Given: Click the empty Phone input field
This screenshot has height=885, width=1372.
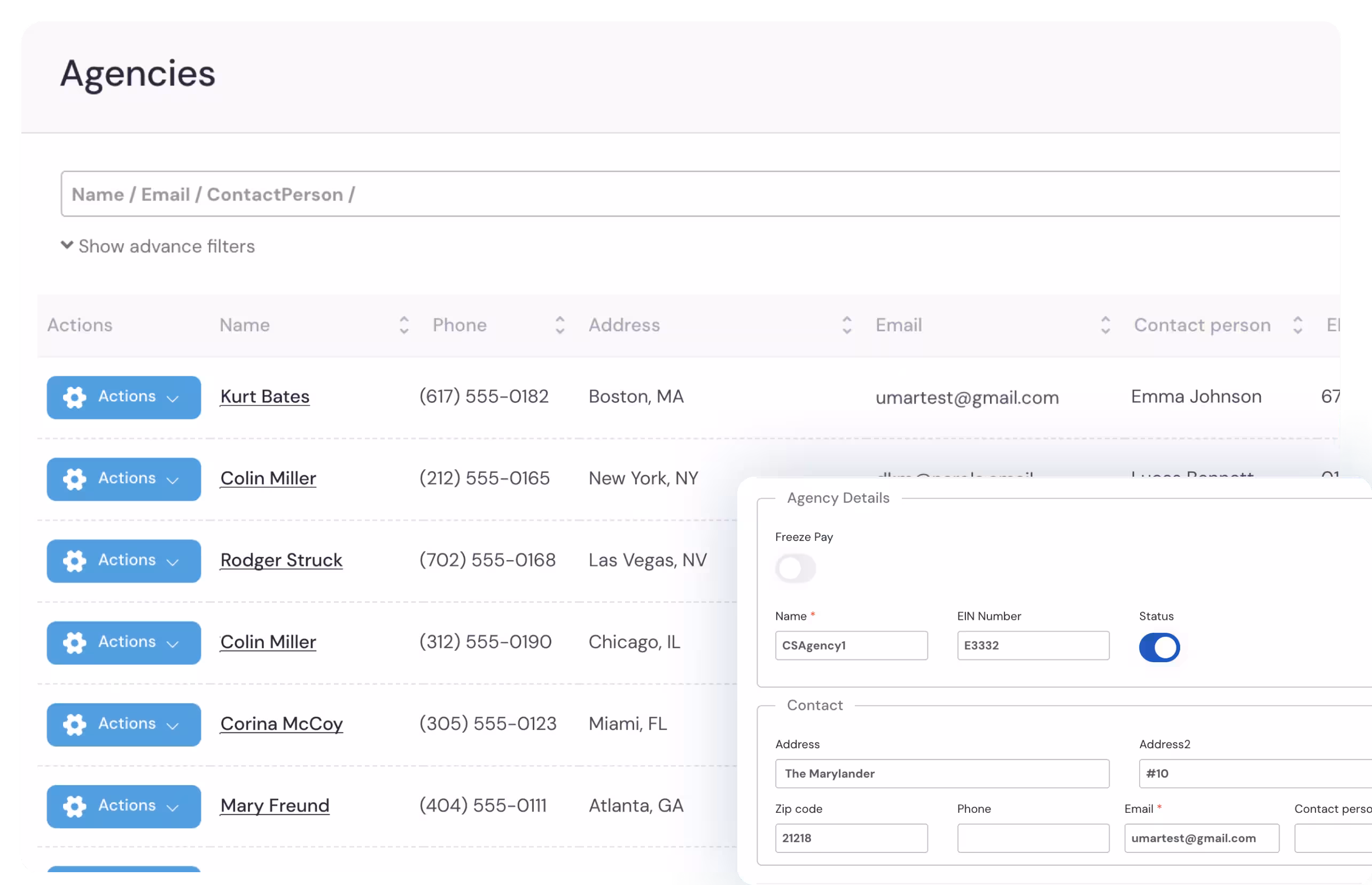Looking at the screenshot, I should [x=1033, y=838].
